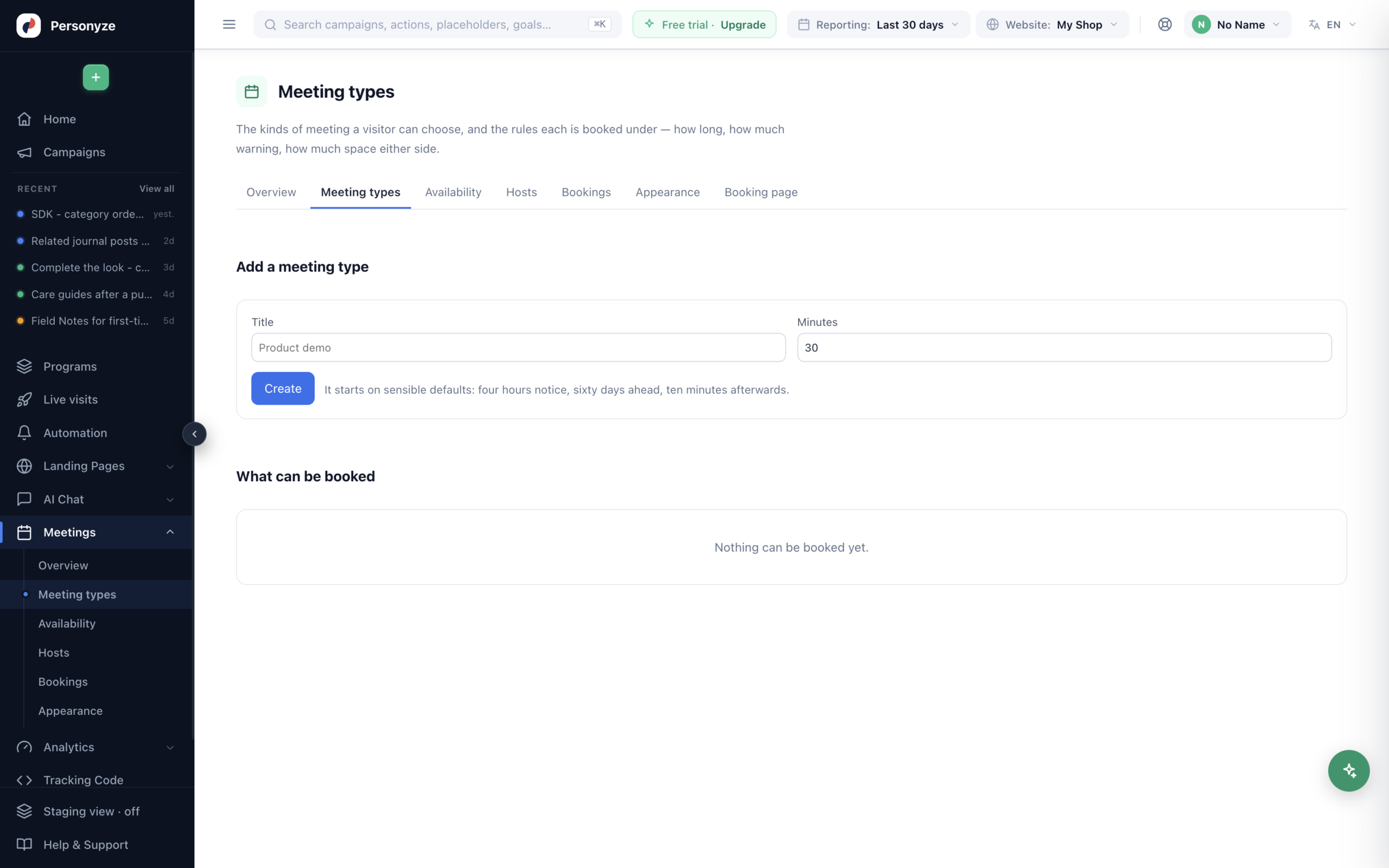Click the N user avatar
Image resolution: width=1389 pixels, height=868 pixels.
tap(1201, 25)
